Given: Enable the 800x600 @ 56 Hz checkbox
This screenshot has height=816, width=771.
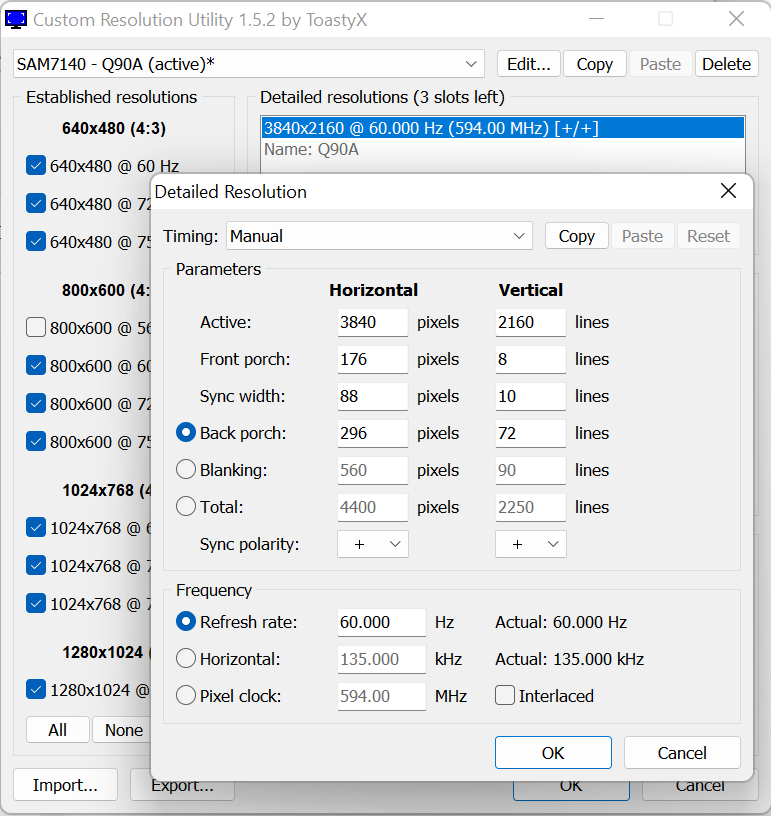Looking at the screenshot, I should (x=37, y=328).
